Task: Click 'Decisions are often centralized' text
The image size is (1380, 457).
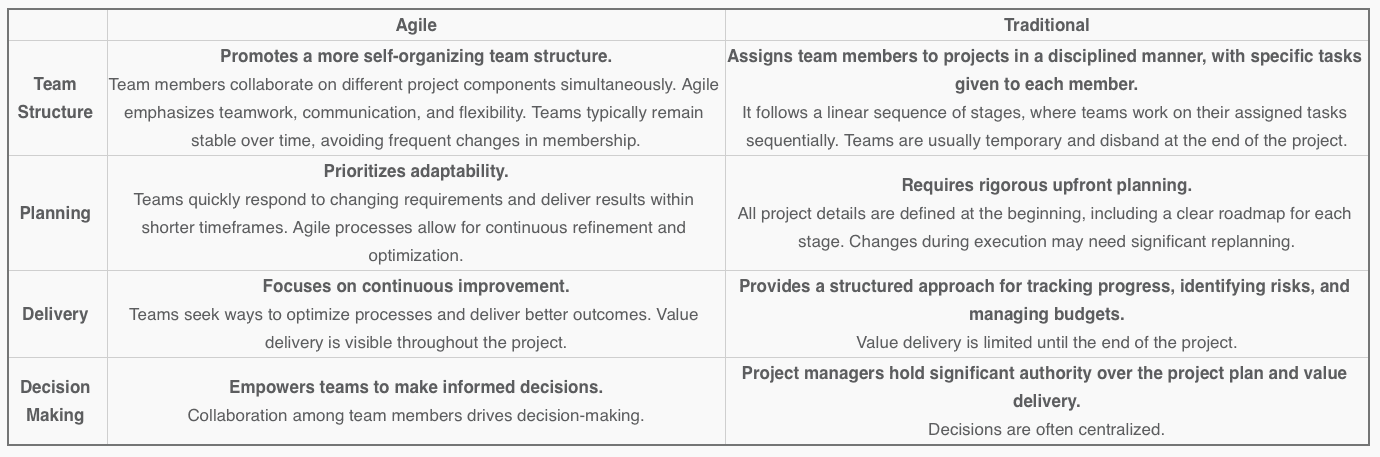Action: point(1046,429)
